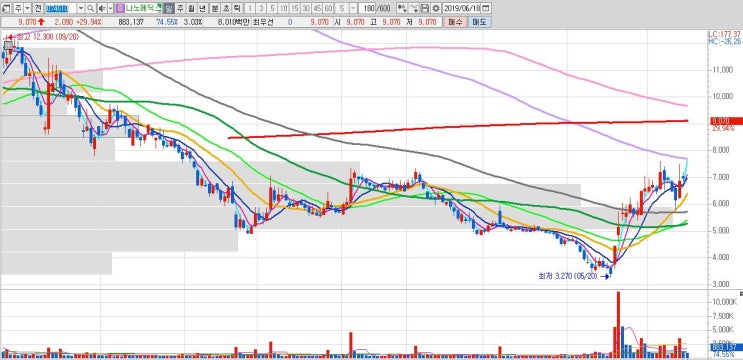Image resolution: width=743 pixels, height=360 pixels.
Task: Click the 3.03% value in info bar
Action: (x=193, y=22)
